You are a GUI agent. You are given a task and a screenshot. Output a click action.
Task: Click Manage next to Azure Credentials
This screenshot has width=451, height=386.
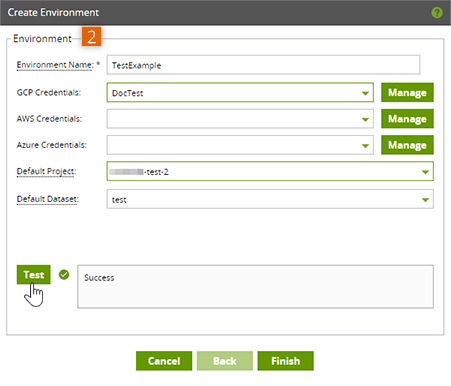[x=407, y=145]
